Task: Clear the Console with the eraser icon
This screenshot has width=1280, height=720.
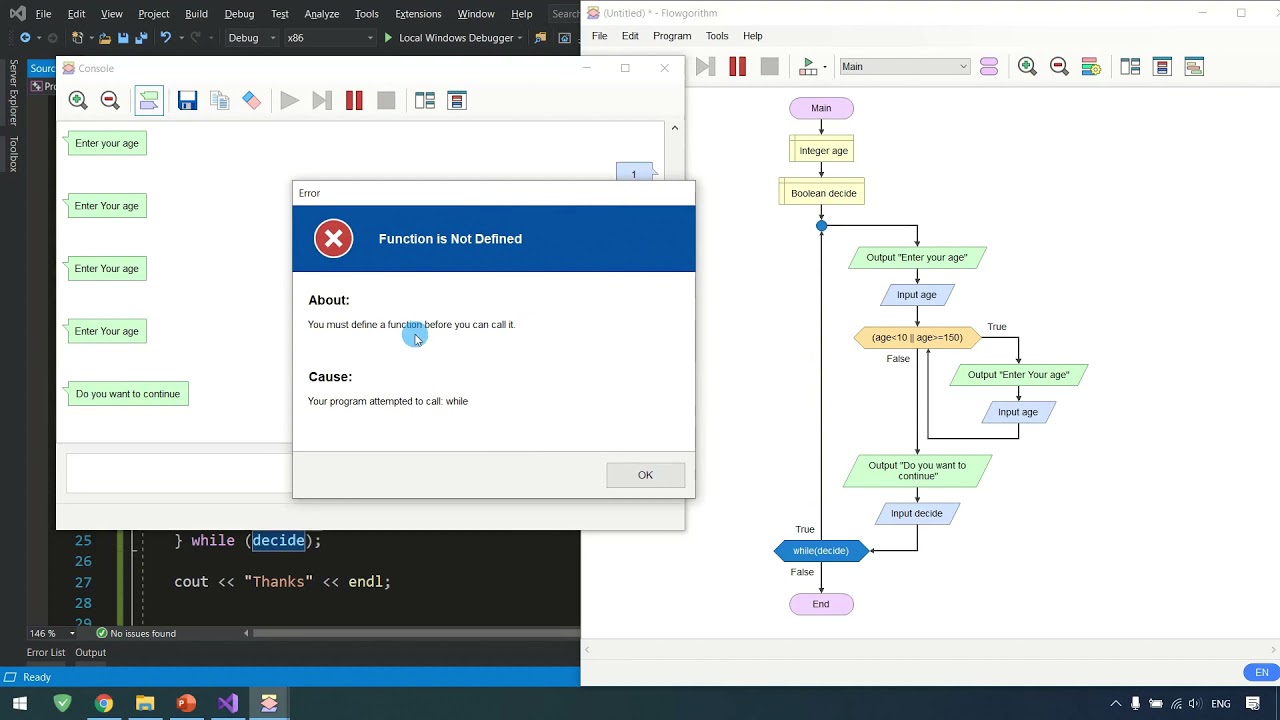Action: tap(252, 100)
